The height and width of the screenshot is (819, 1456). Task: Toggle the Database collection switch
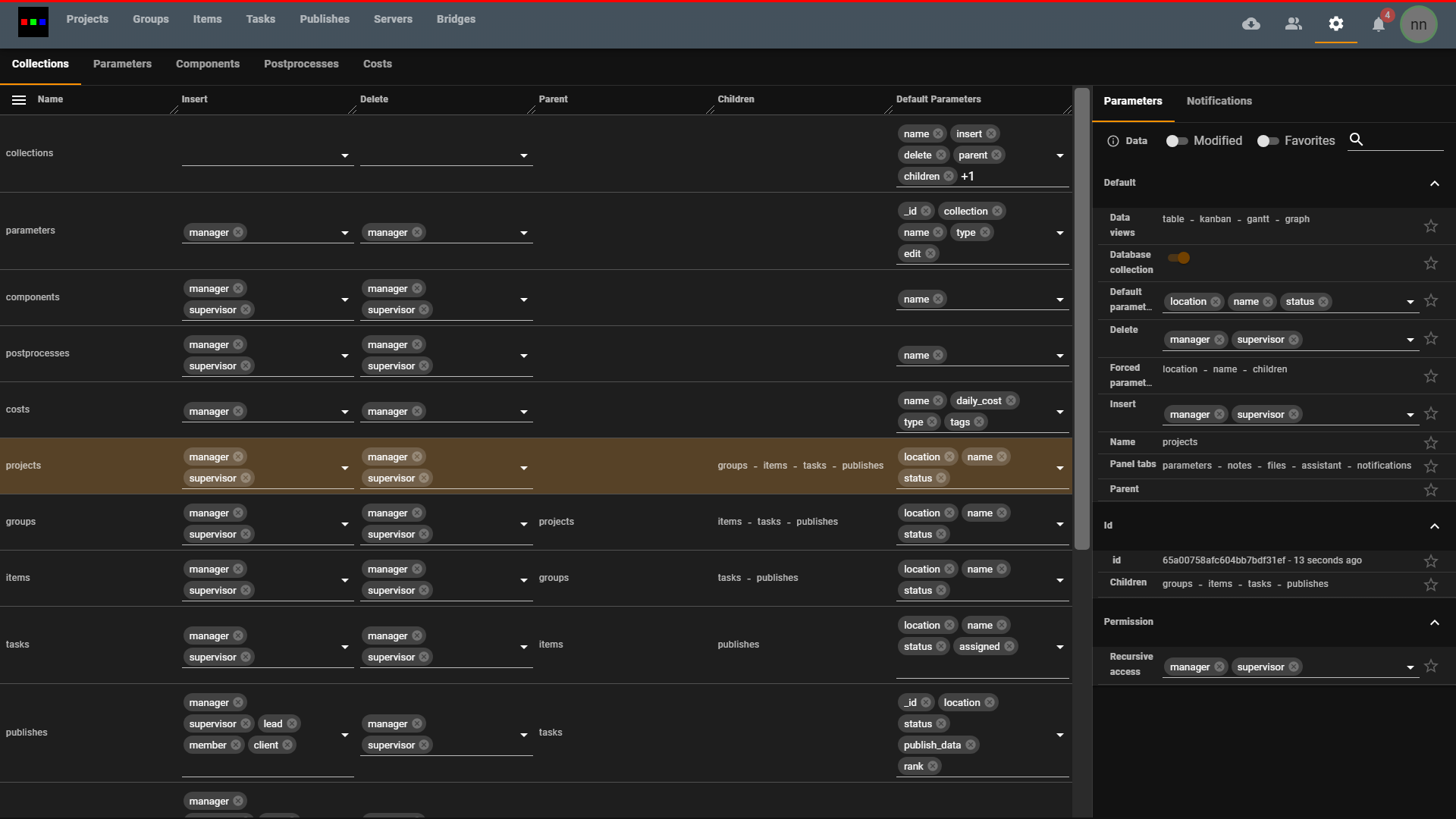point(1179,258)
